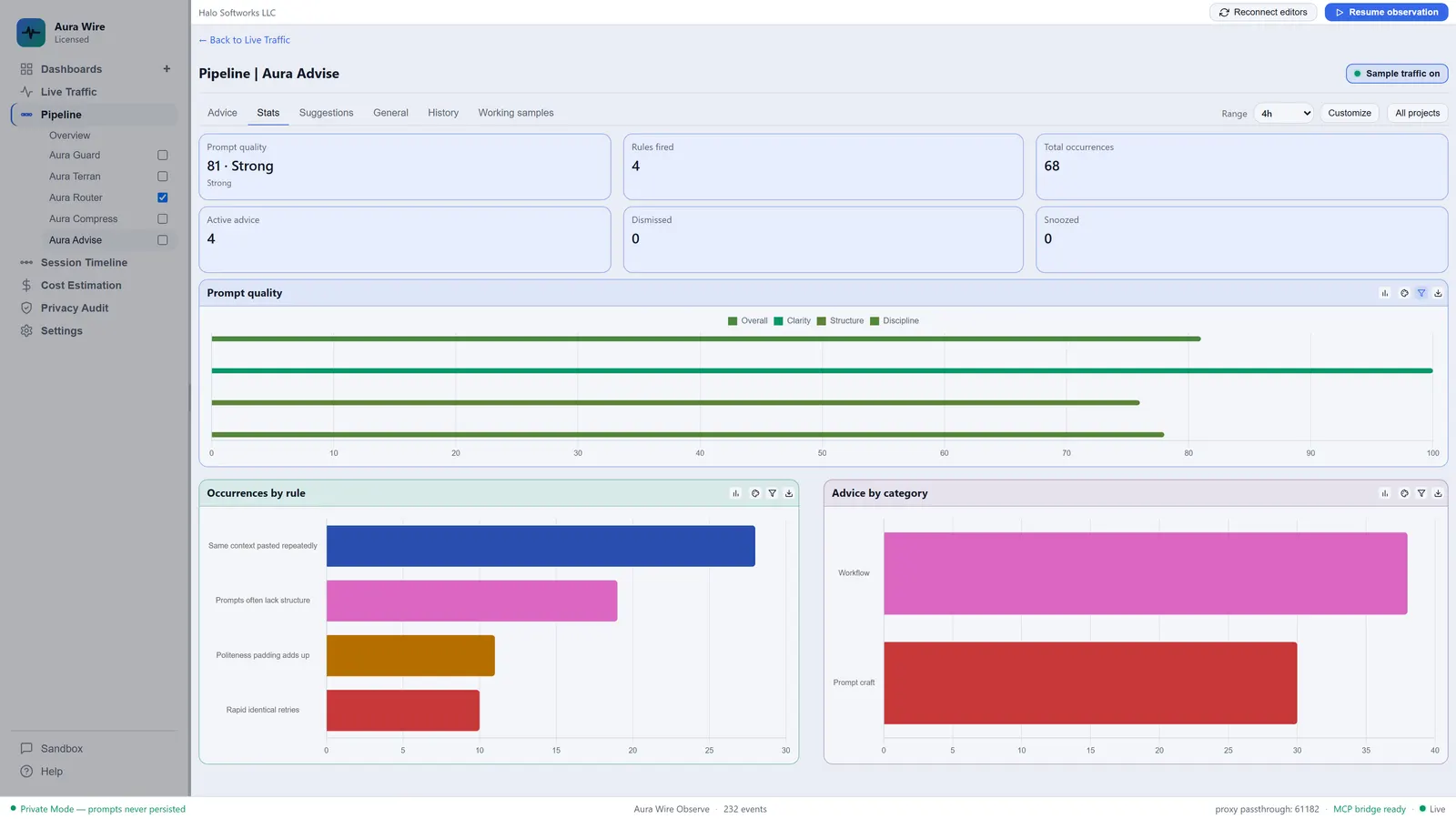Toggle Clarity series in chart legend

click(793, 321)
